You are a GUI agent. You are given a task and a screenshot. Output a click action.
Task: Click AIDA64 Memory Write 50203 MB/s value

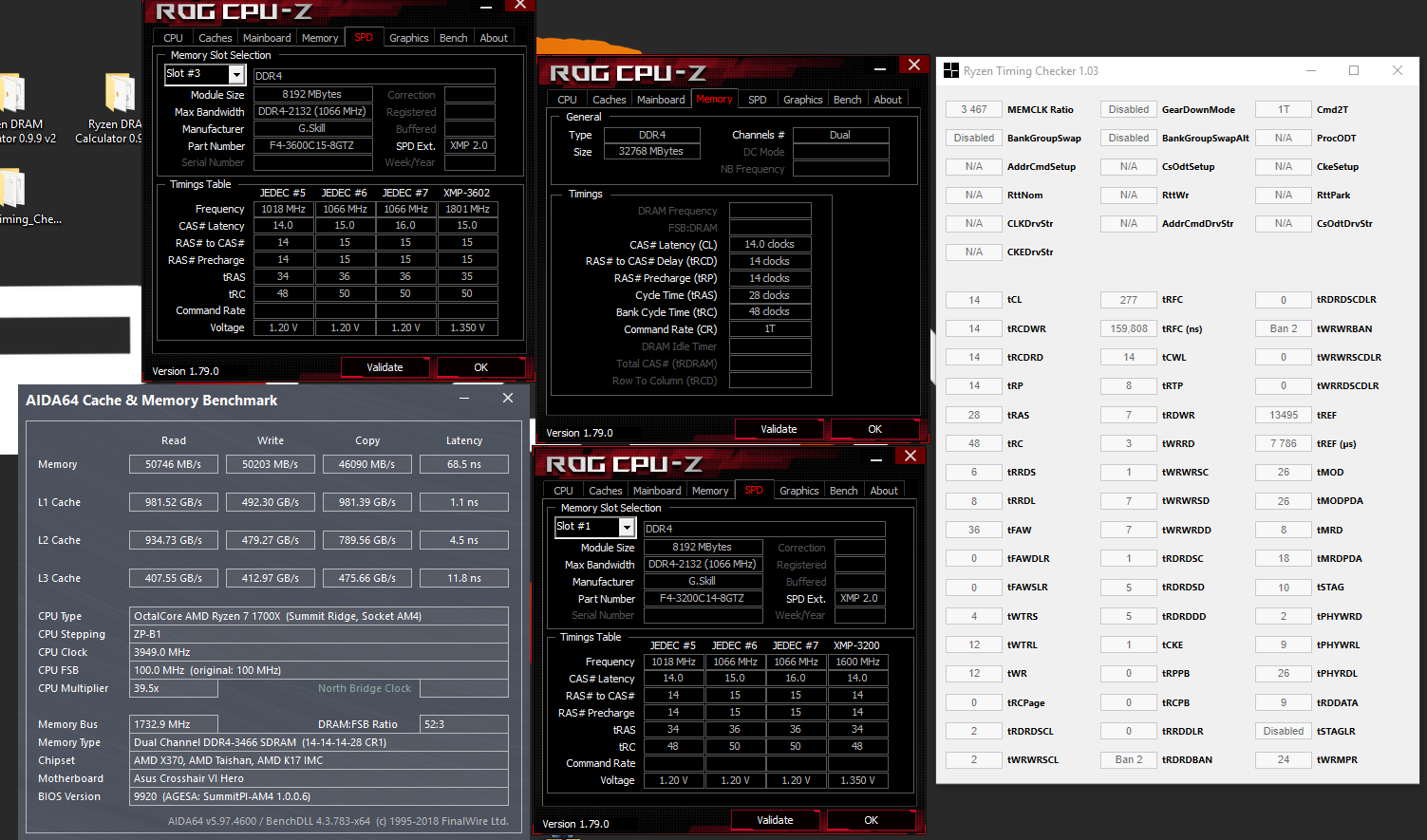[x=271, y=464]
